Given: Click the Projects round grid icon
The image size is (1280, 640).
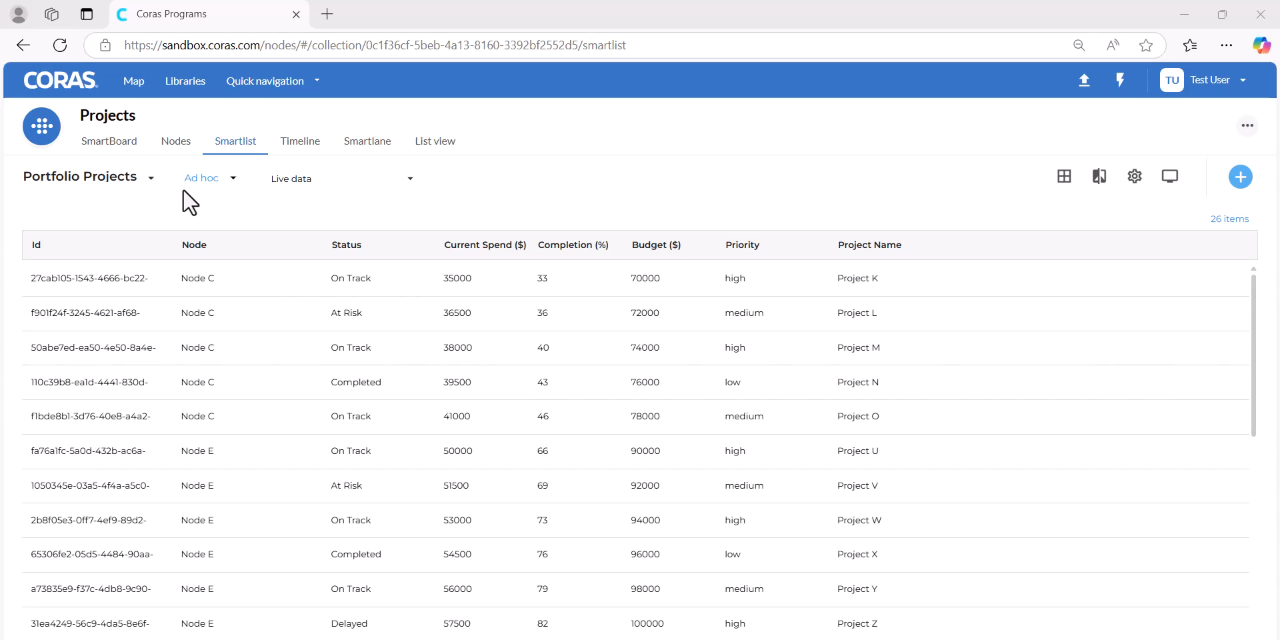Looking at the screenshot, I should pos(42,126).
